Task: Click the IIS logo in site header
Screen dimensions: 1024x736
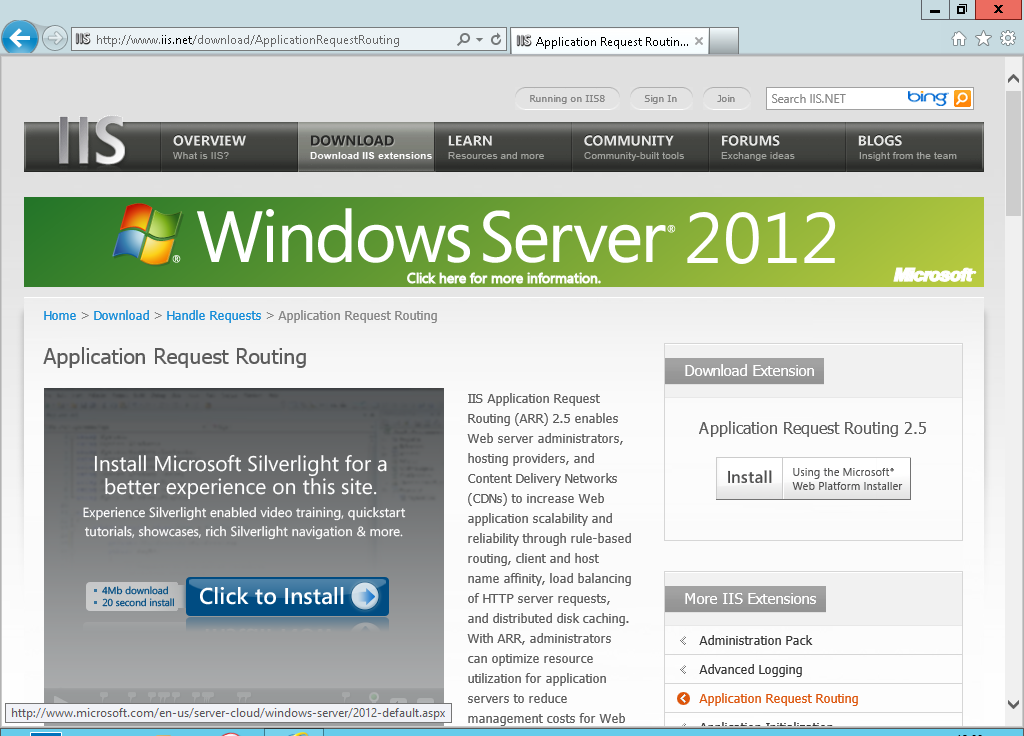Action: coord(91,142)
